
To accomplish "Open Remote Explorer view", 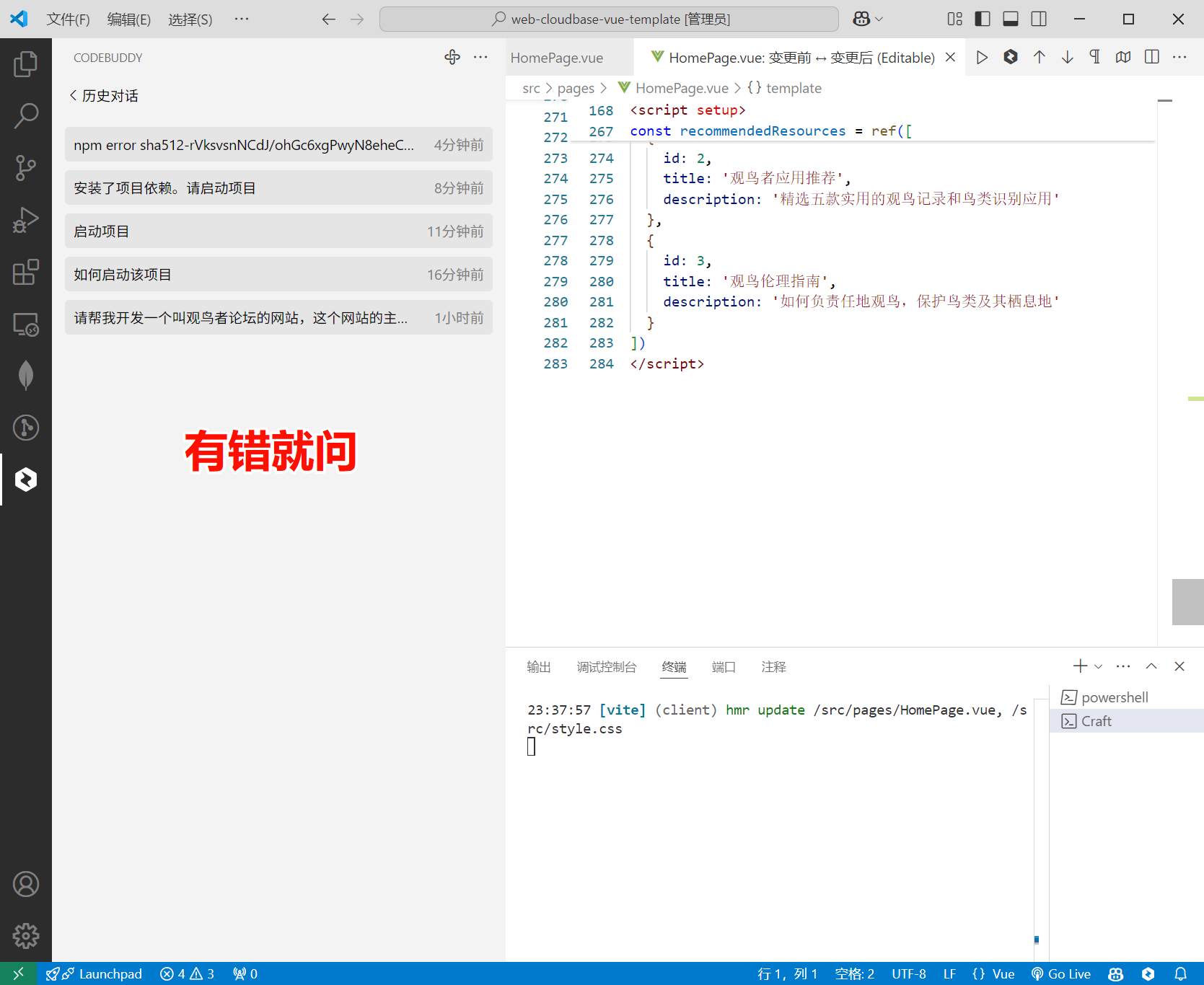I will tap(26, 324).
